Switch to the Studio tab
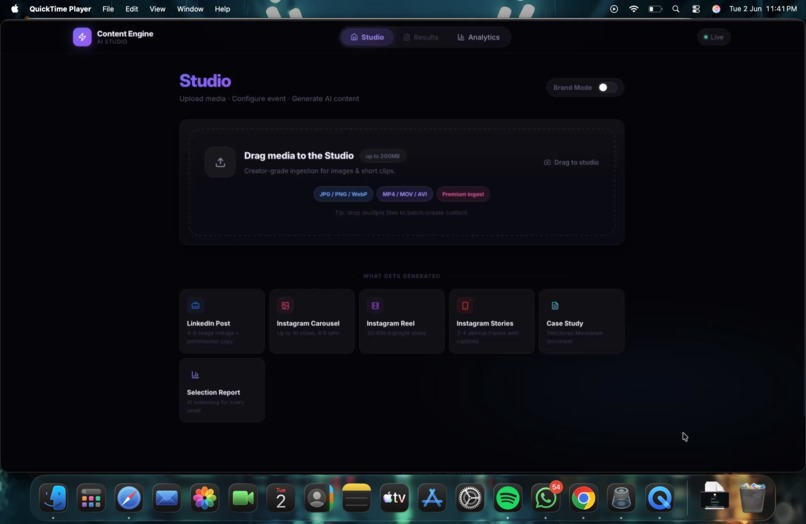This screenshot has width=806, height=524. coord(367,37)
